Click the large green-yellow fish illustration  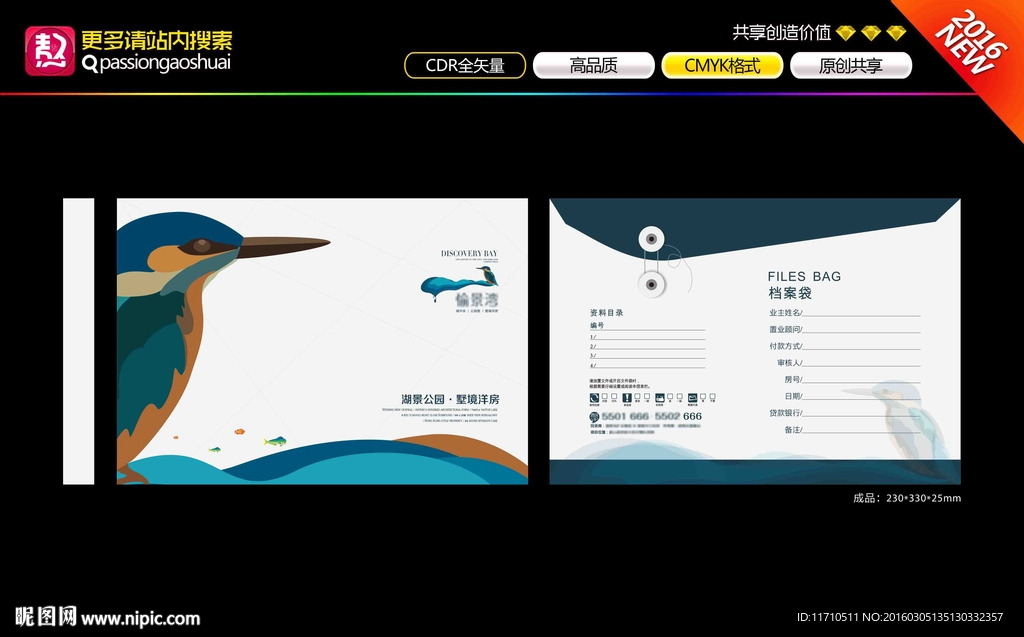point(275,442)
